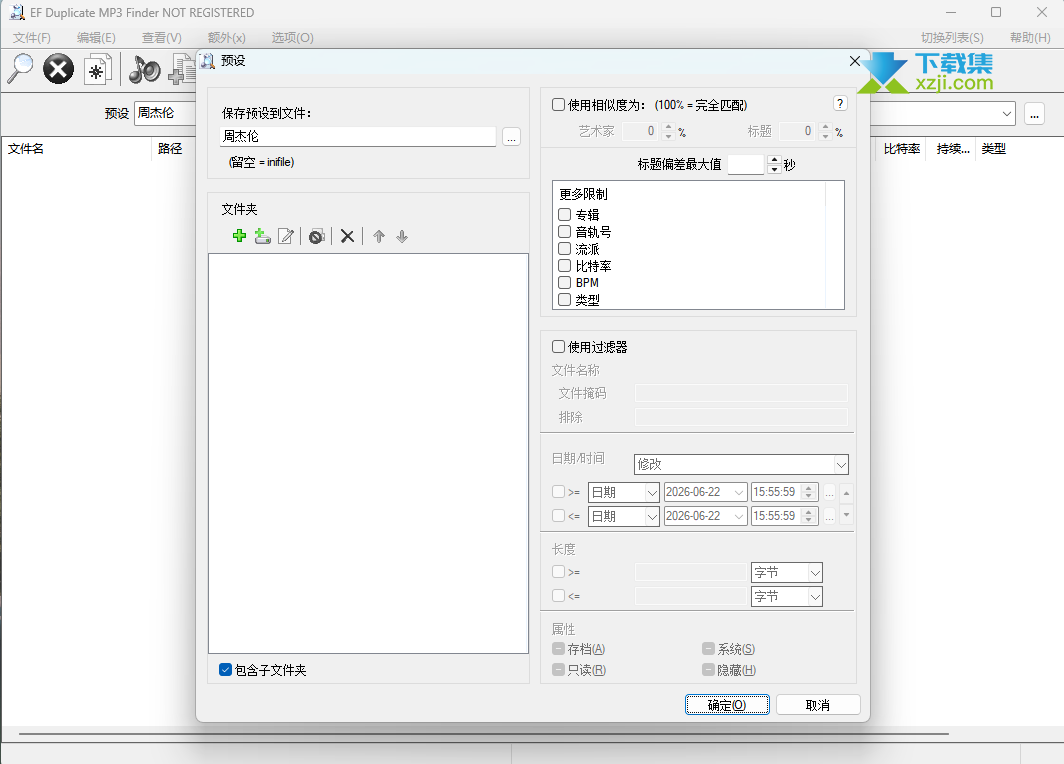Decrease the 标题偏差最大值 spinner value
This screenshot has width=1064, height=764.
coord(775,169)
